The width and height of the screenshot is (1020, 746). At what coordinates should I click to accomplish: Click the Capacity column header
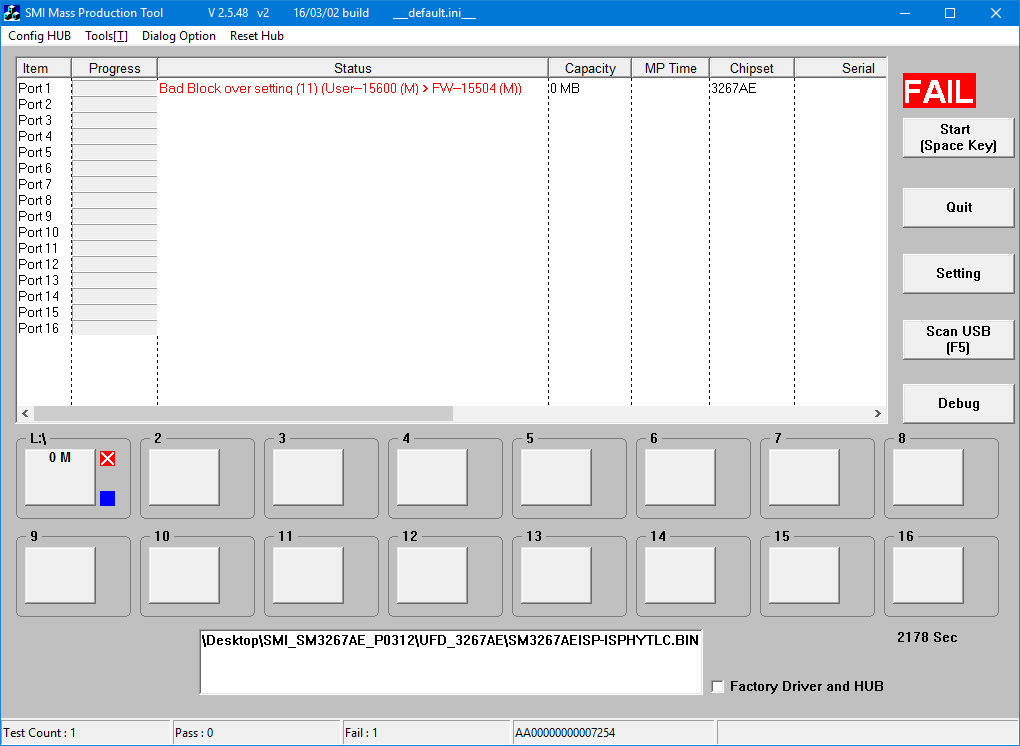click(590, 68)
